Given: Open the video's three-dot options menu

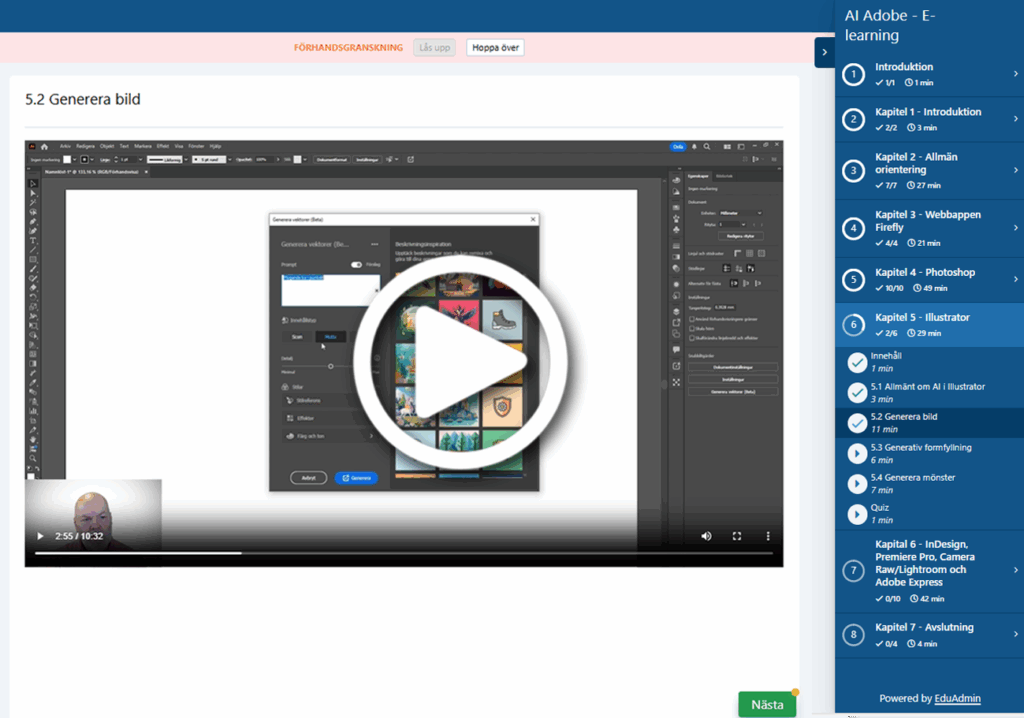Looking at the screenshot, I should (x=768, y=536).
